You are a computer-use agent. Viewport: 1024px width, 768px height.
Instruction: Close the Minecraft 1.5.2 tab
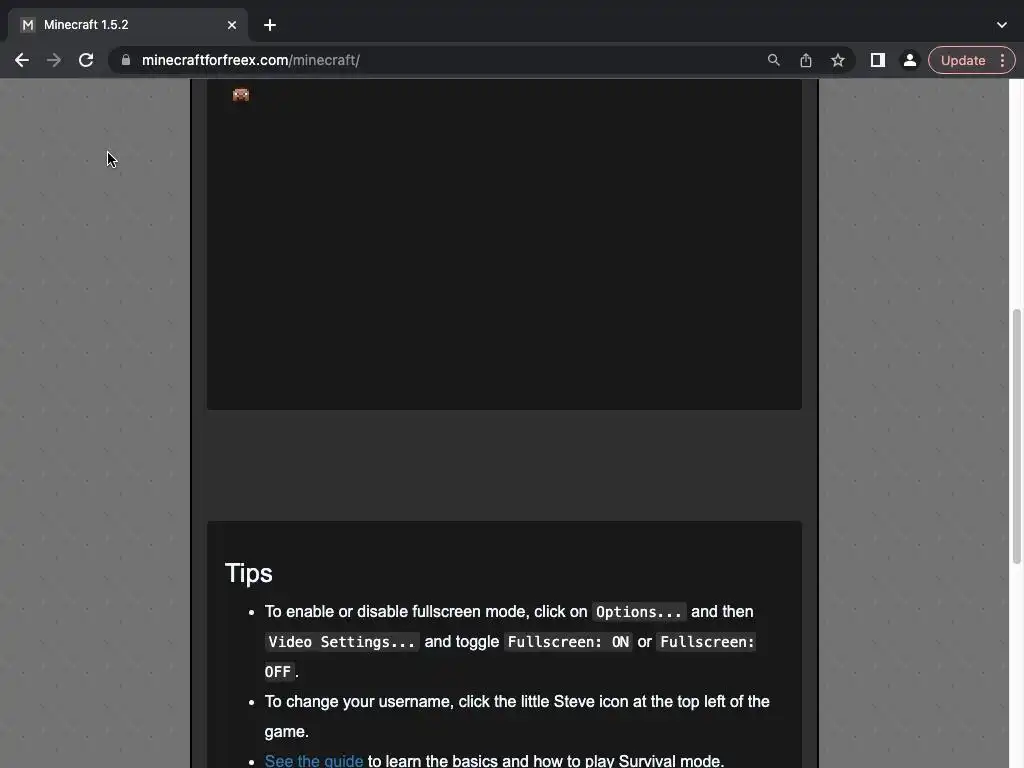[x=232, y=25]
